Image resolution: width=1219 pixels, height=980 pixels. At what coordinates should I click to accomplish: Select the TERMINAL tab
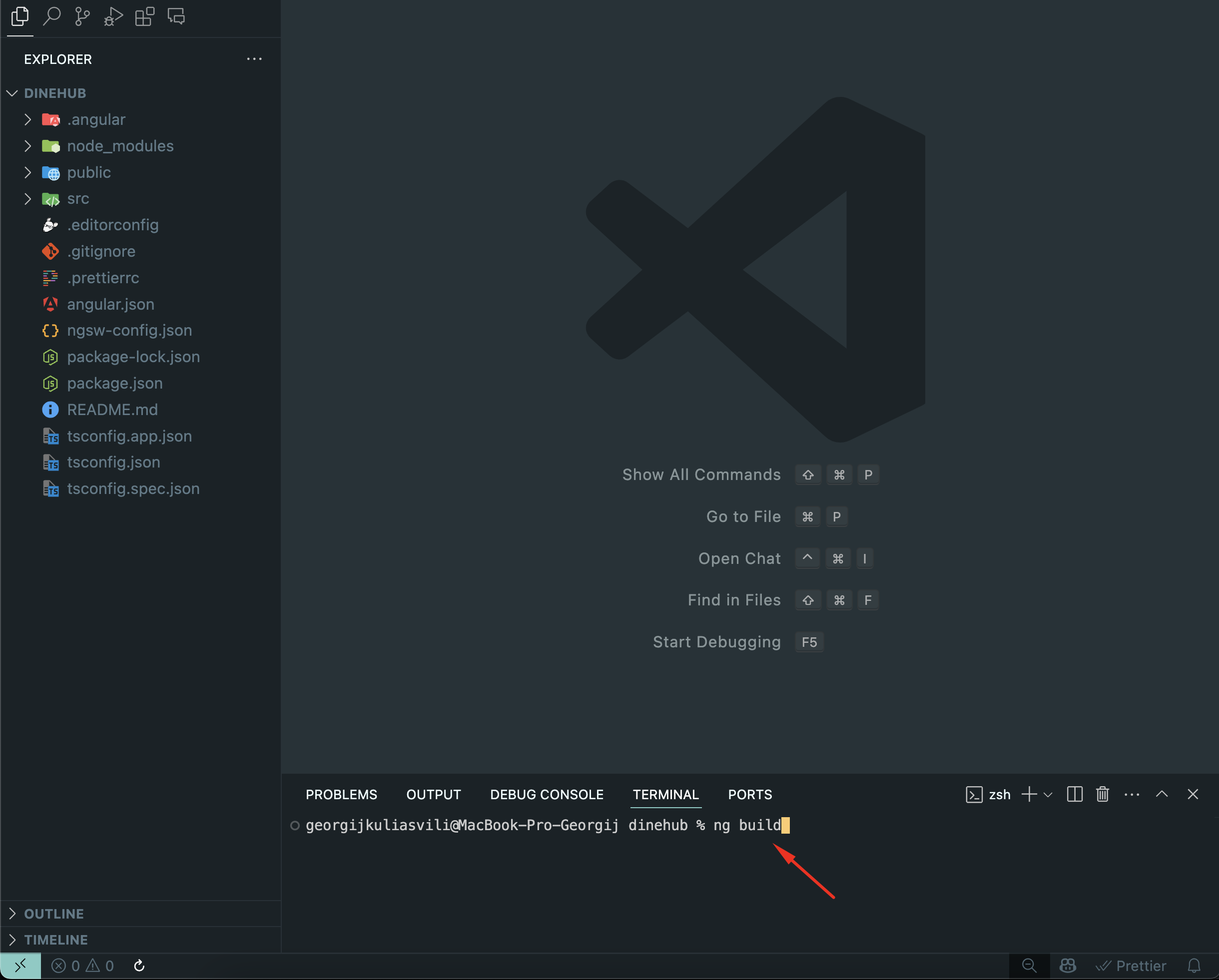point(665,795)
